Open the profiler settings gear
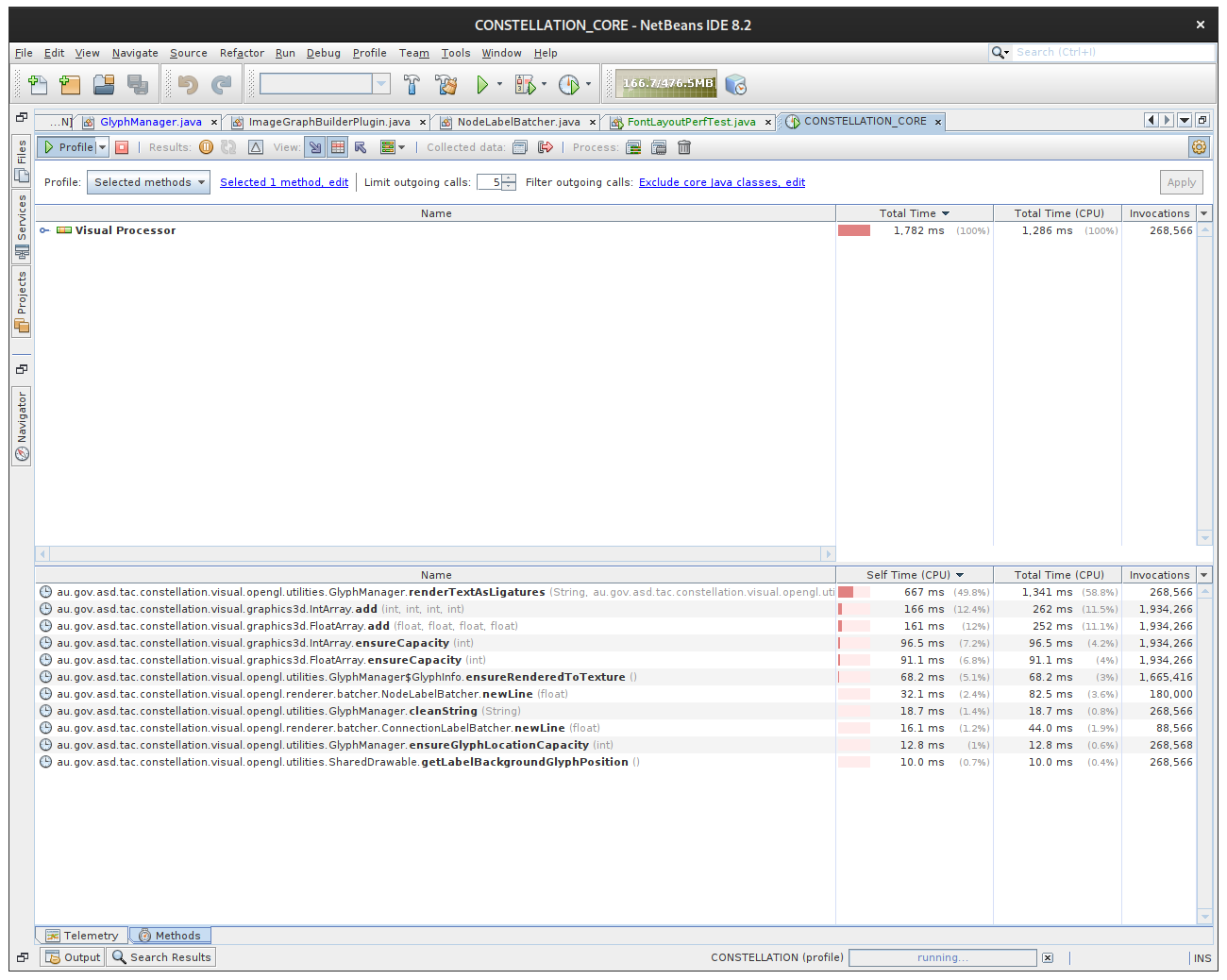 [x=1199, y=146]
